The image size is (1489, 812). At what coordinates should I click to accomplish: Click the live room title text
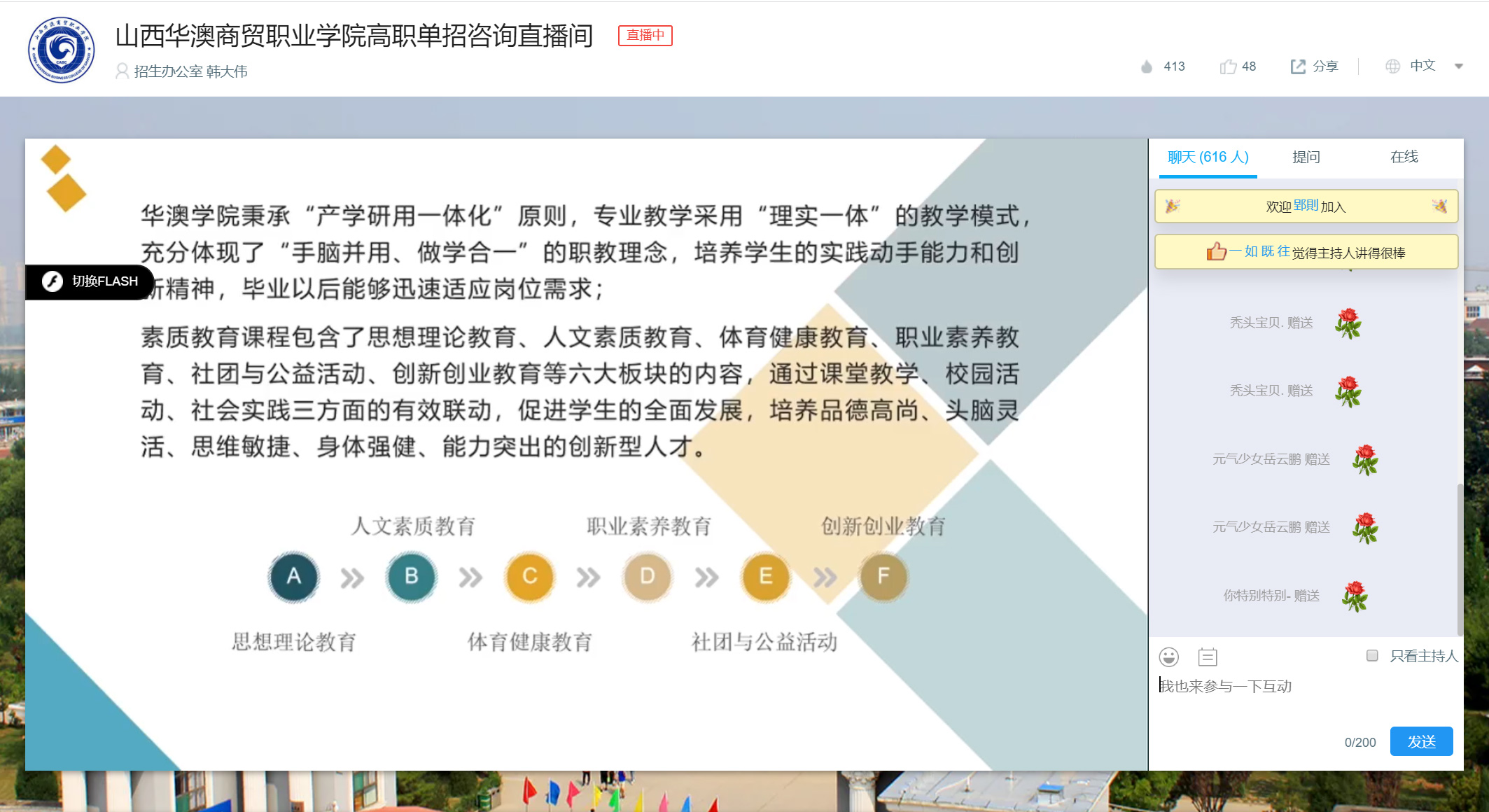[354, 36]
